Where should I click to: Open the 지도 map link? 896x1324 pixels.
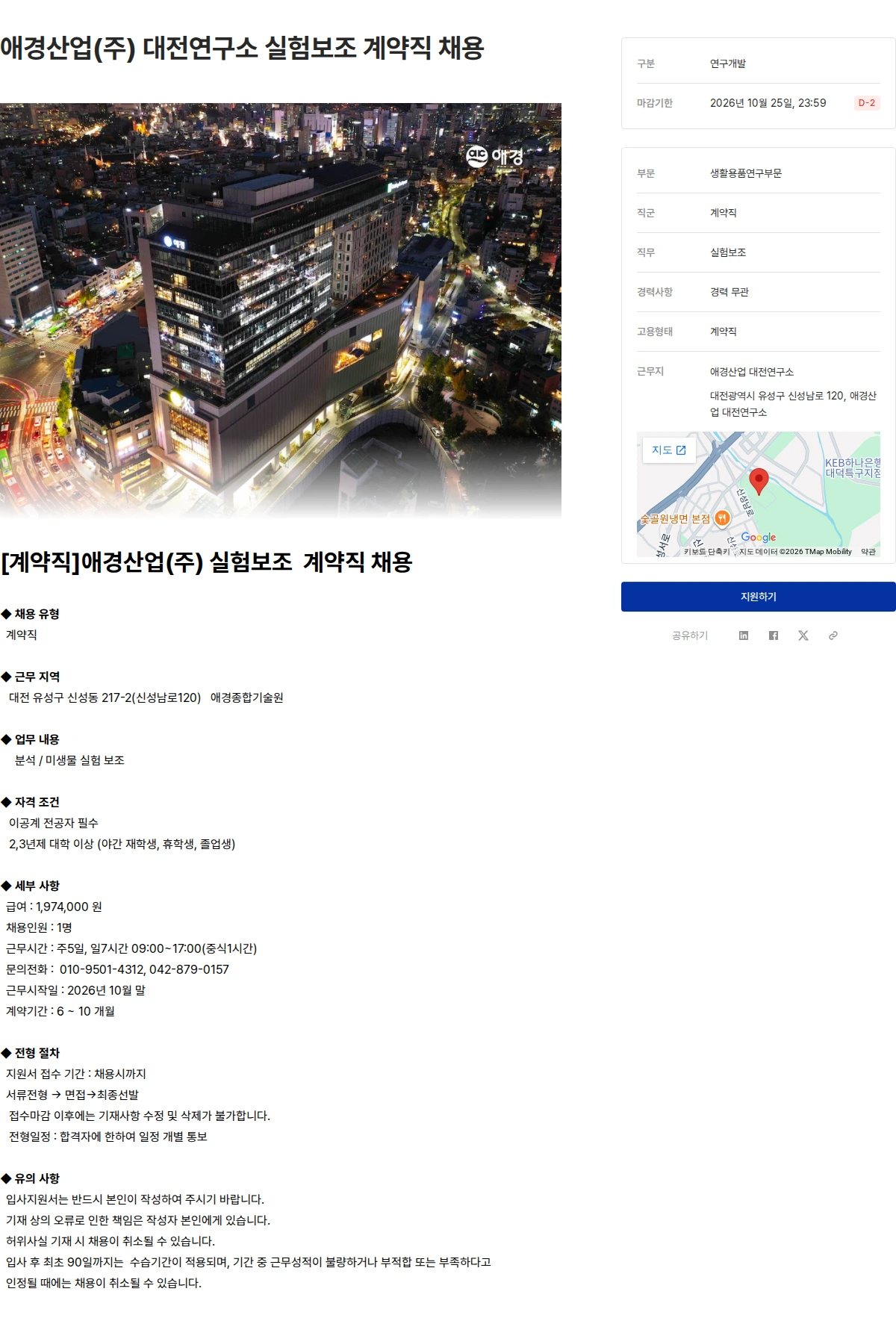[x=669, y=450]
